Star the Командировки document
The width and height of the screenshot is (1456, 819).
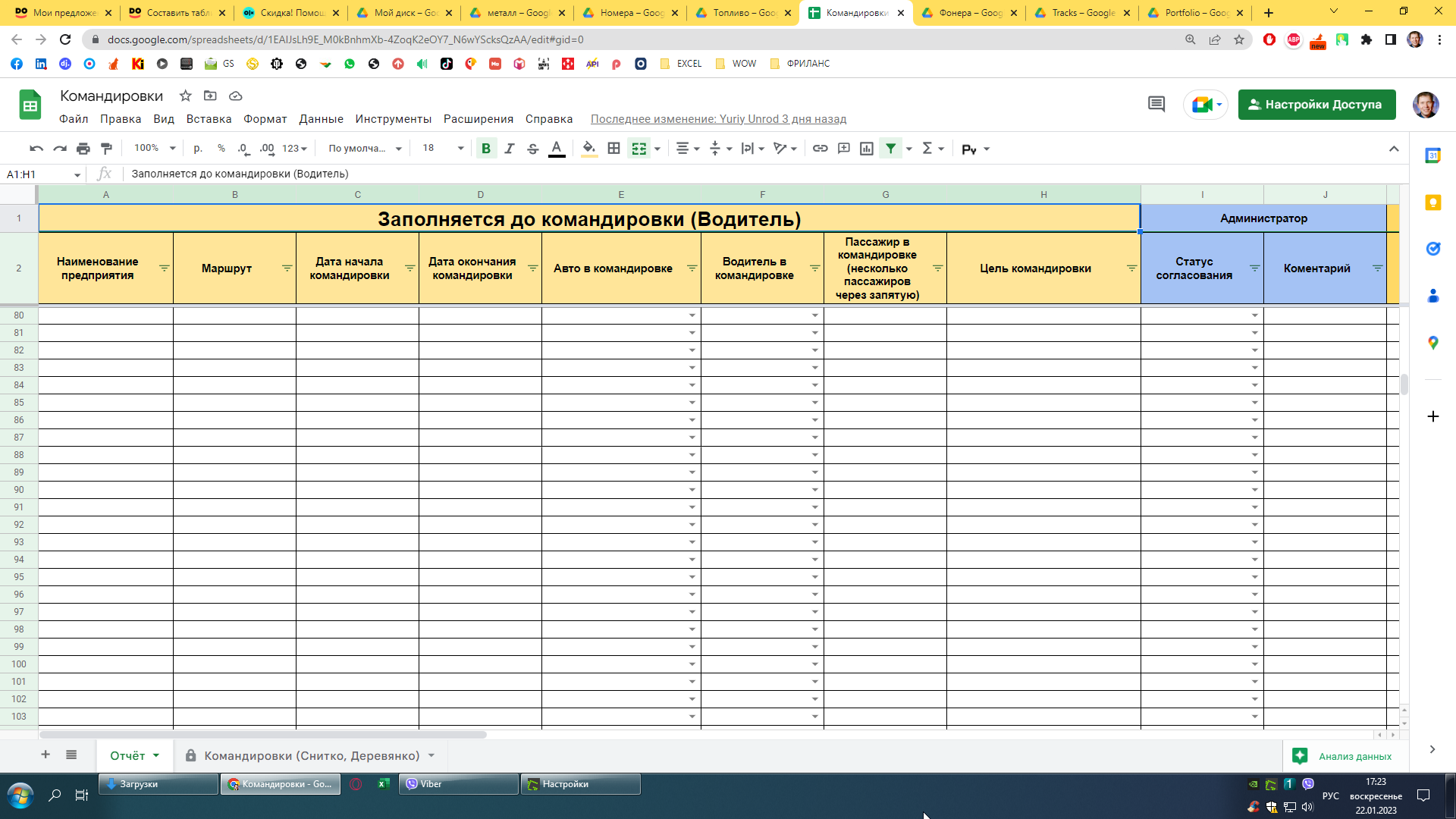pyautogui.click(x=186, y=96)
